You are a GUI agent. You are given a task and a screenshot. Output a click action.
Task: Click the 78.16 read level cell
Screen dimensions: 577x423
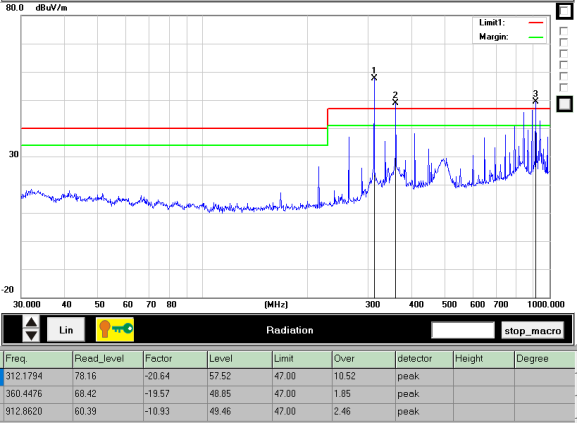pyautogui.click(x=107, y=377)
